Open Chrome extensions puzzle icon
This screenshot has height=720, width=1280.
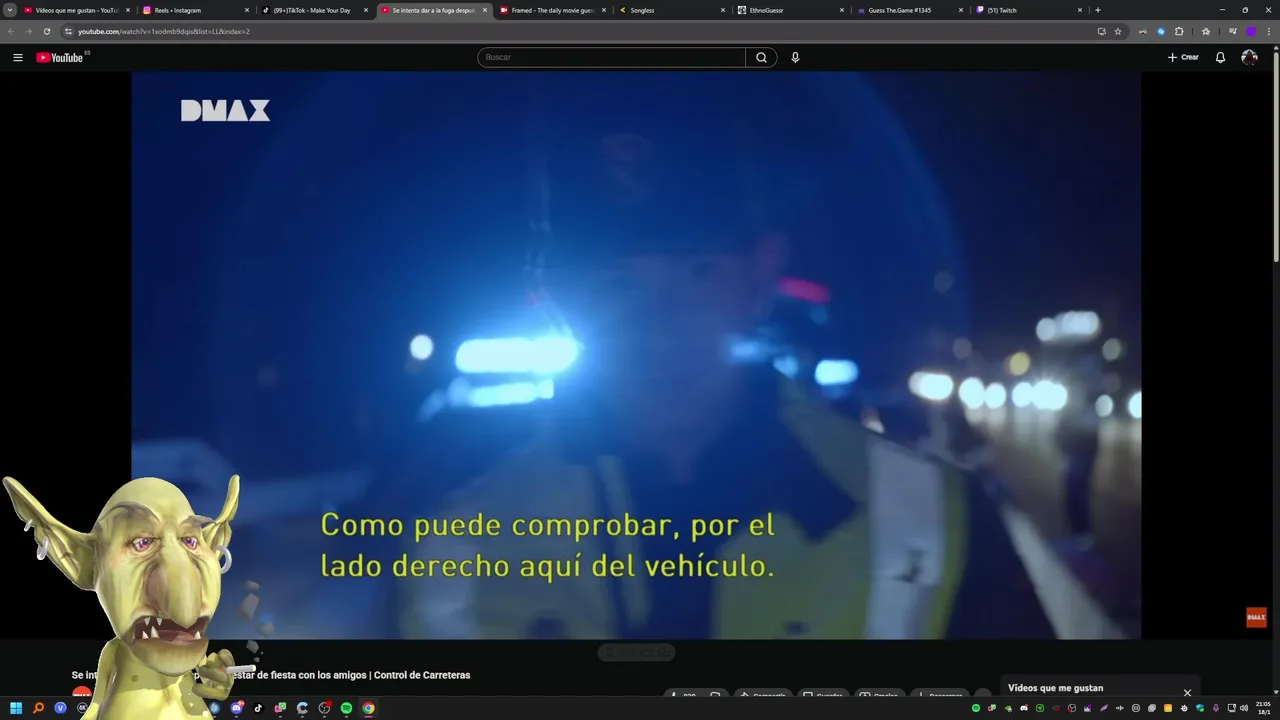click(x=1179, y=31)
